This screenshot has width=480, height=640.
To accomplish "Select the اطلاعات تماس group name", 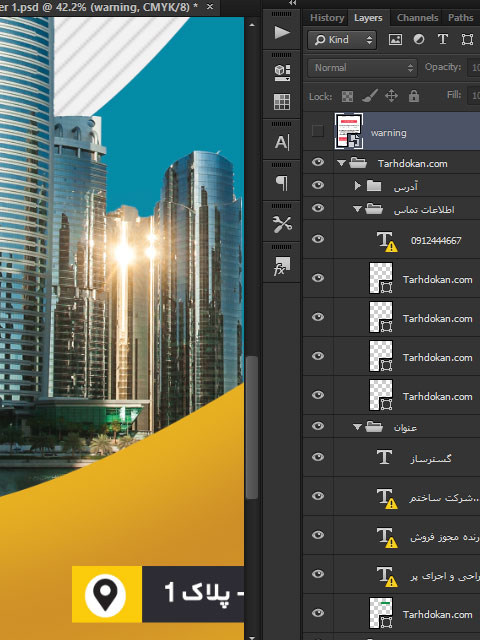I will pos(424,210).
